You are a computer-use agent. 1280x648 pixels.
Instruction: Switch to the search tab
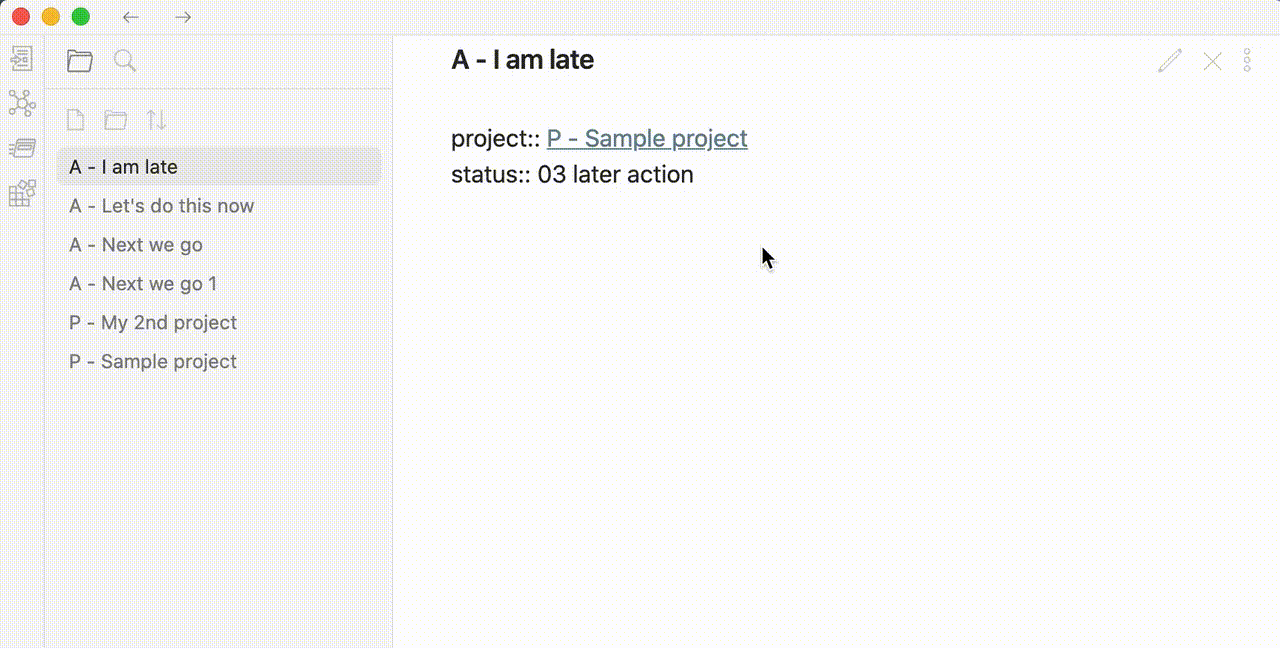coord(125,61)
